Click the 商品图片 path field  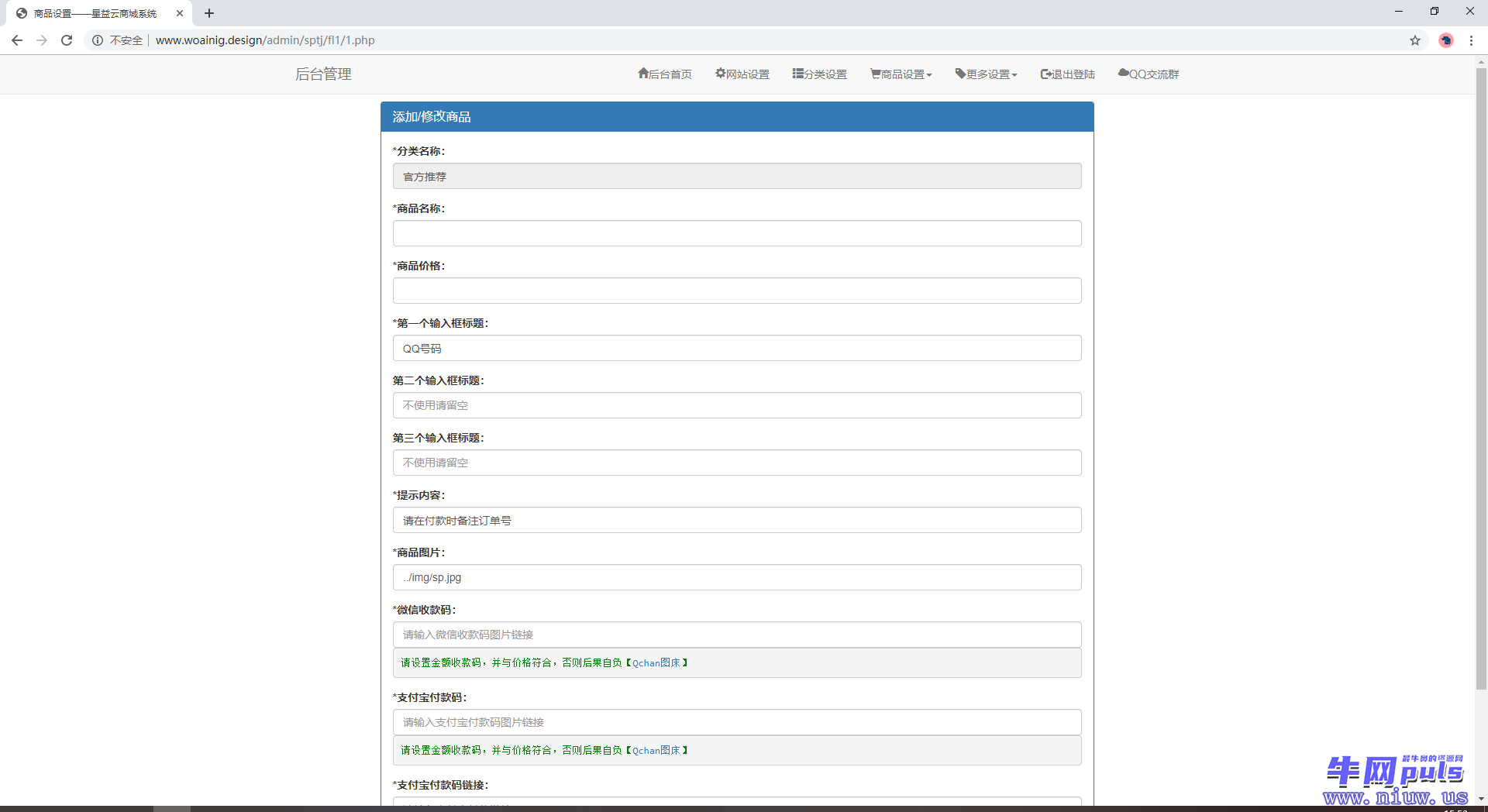click(x=737, y=577)
